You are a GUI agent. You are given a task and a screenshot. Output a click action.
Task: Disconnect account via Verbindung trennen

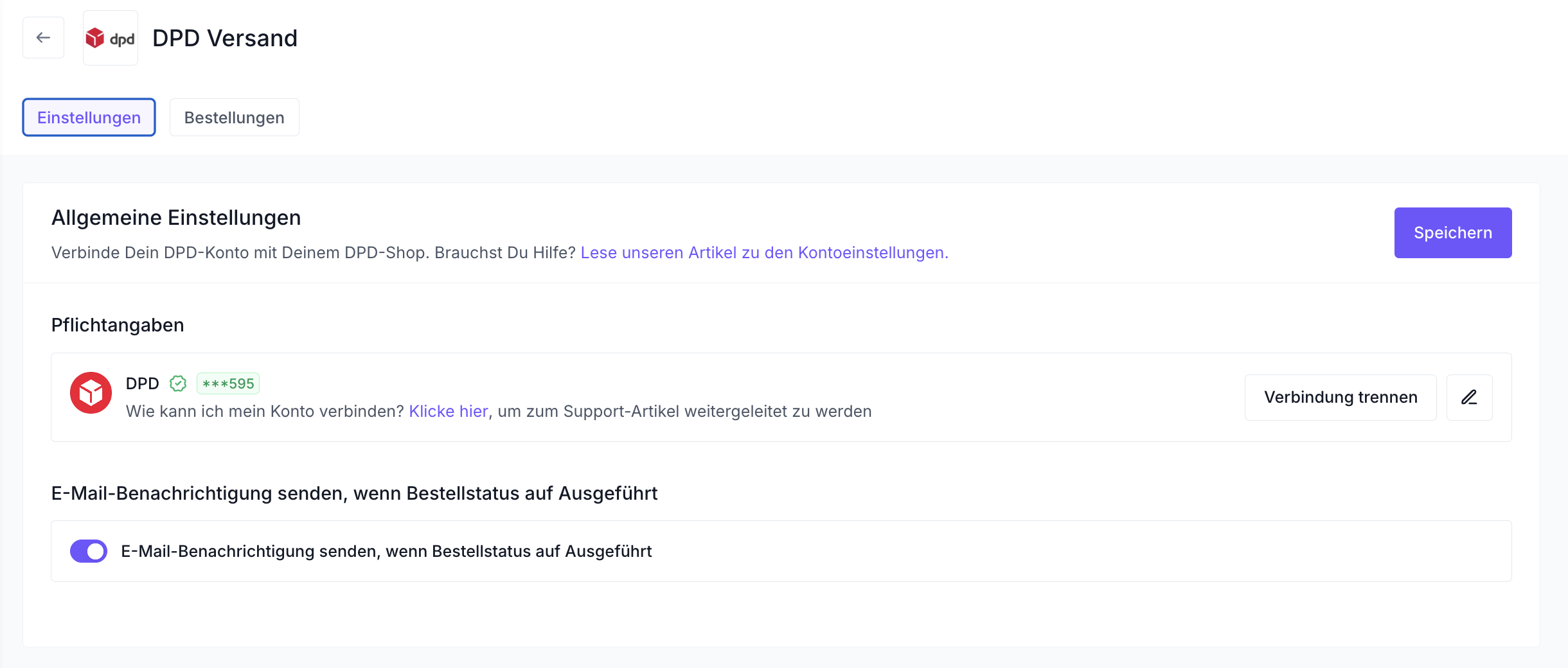click(1341, 398)
